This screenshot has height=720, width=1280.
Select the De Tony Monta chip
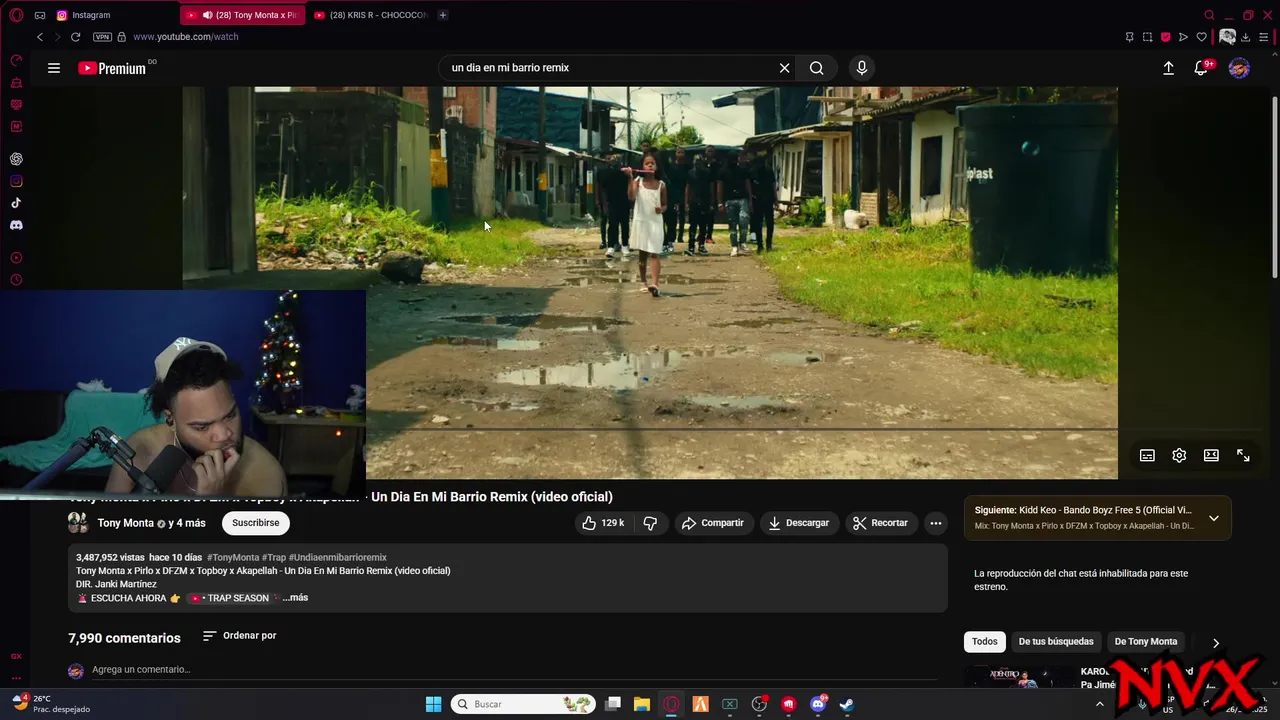[x=1146, y=642]
